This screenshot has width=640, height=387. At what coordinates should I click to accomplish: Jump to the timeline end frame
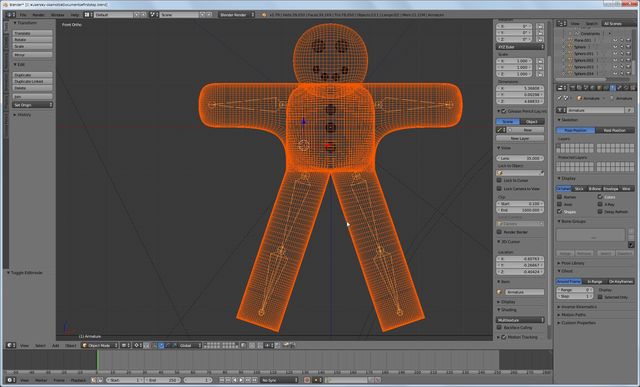tap(255, 380)
